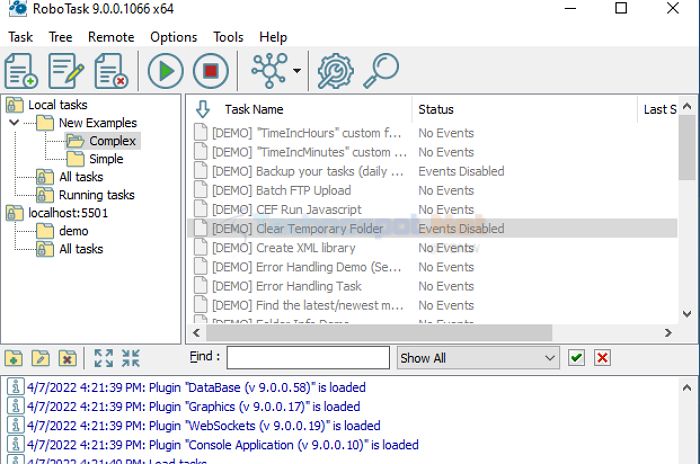This screenshot has width=700, height=464.
Task: Select the DataBase plugin loaded log entry
Action: pyautogui.click(x=196, y=388)
